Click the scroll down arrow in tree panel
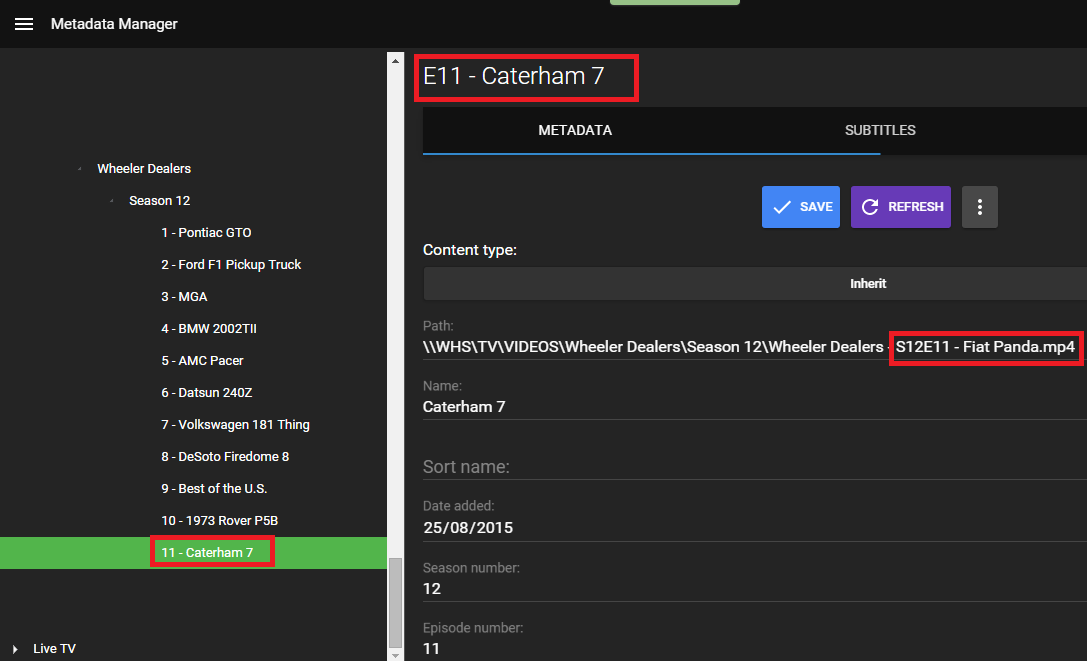This screenshot has height=661, width=1087. click(x=395, y=655)
